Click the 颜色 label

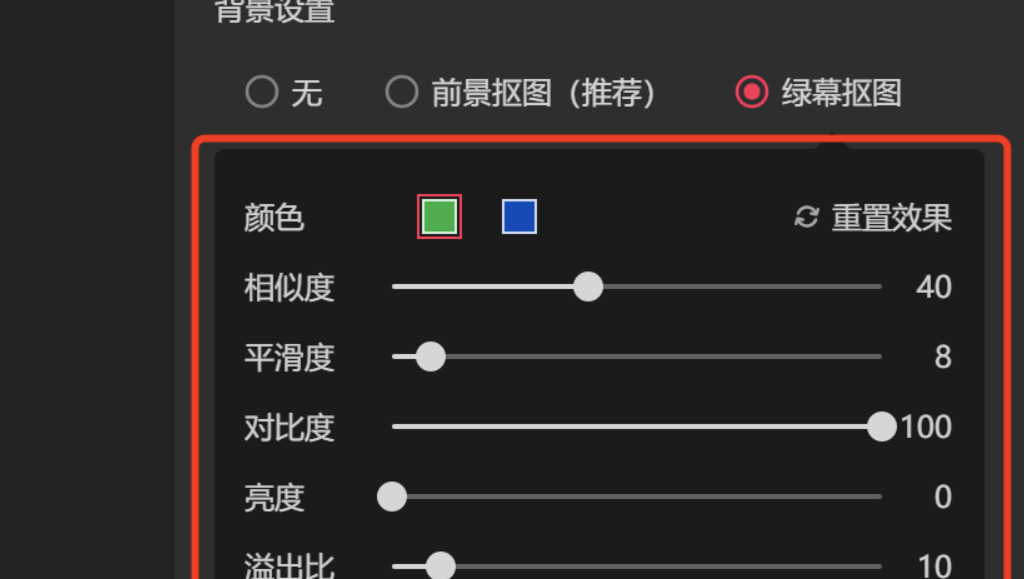pyautogui.click(x=274, y=218)
